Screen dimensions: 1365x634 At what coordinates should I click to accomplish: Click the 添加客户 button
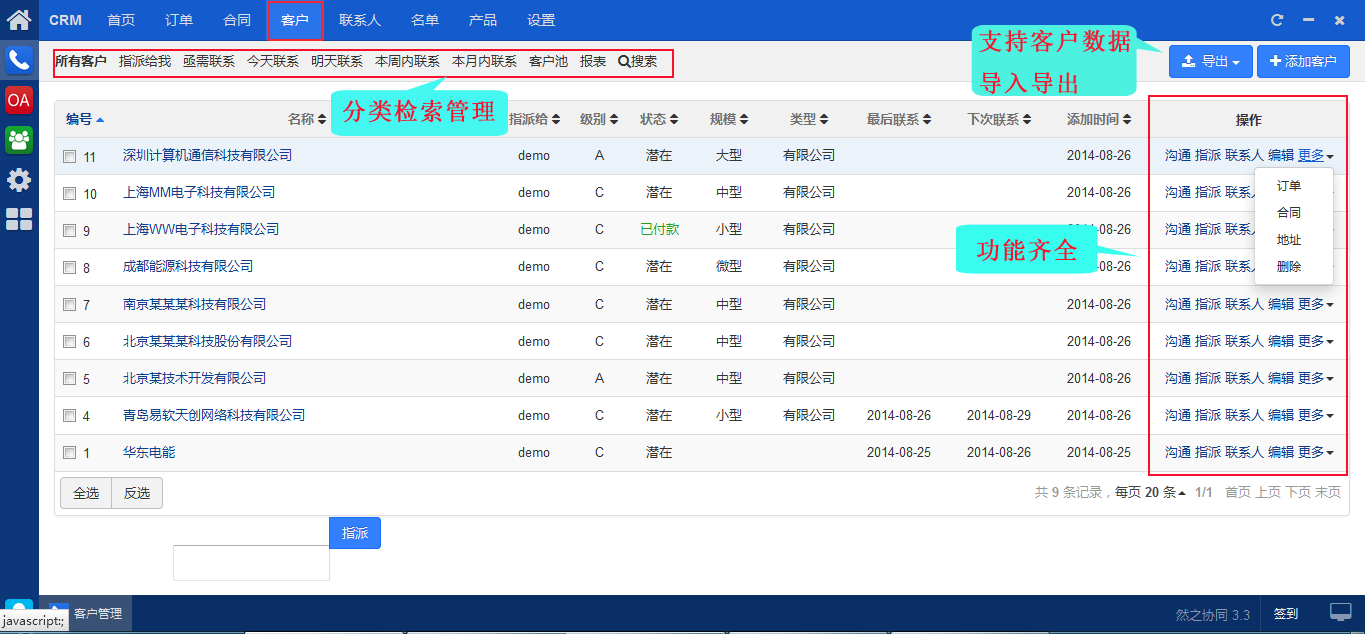[x=1303, y=61]
